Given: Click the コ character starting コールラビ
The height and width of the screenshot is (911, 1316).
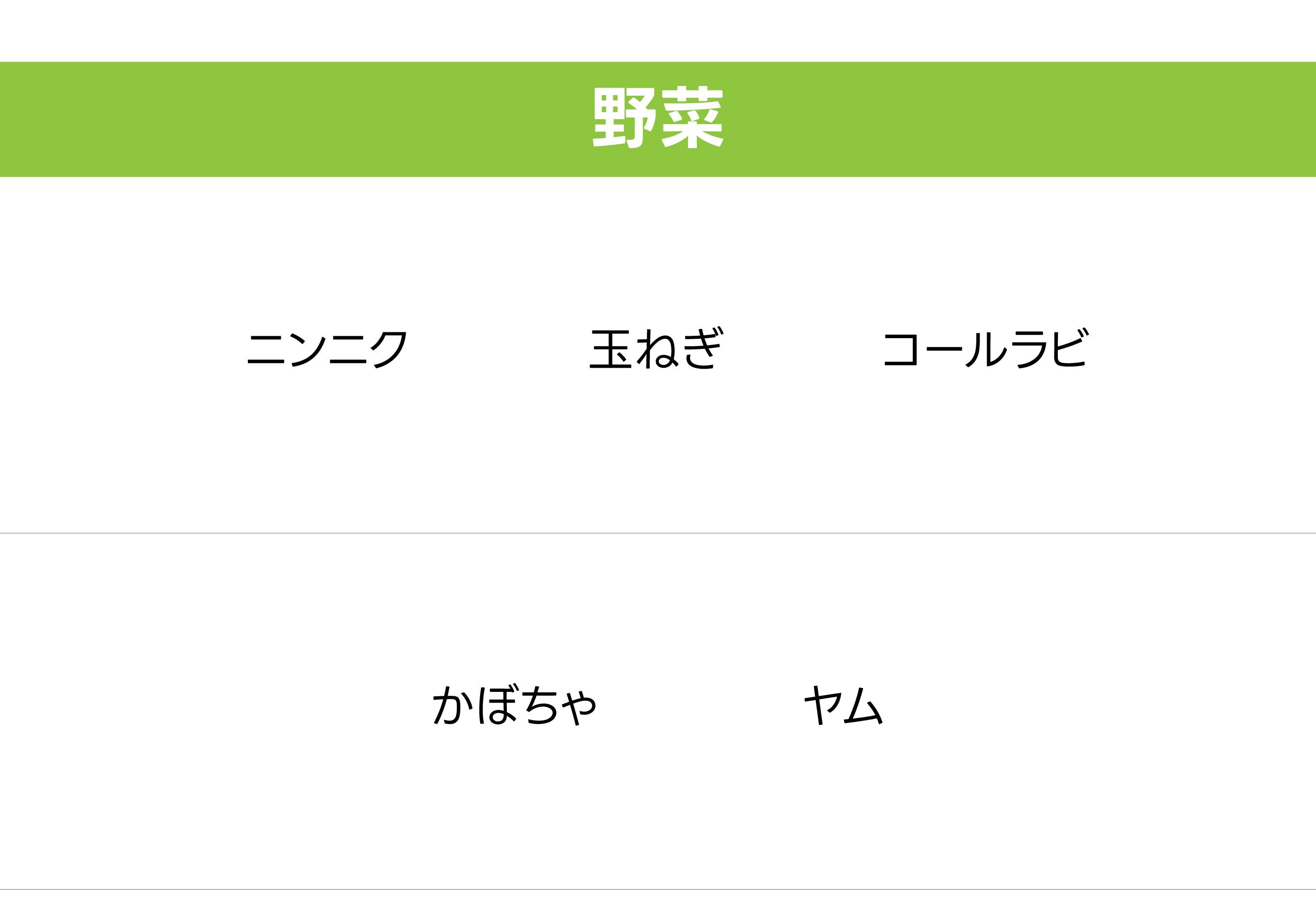Looking at the screenshot, I should coord(900,349).
